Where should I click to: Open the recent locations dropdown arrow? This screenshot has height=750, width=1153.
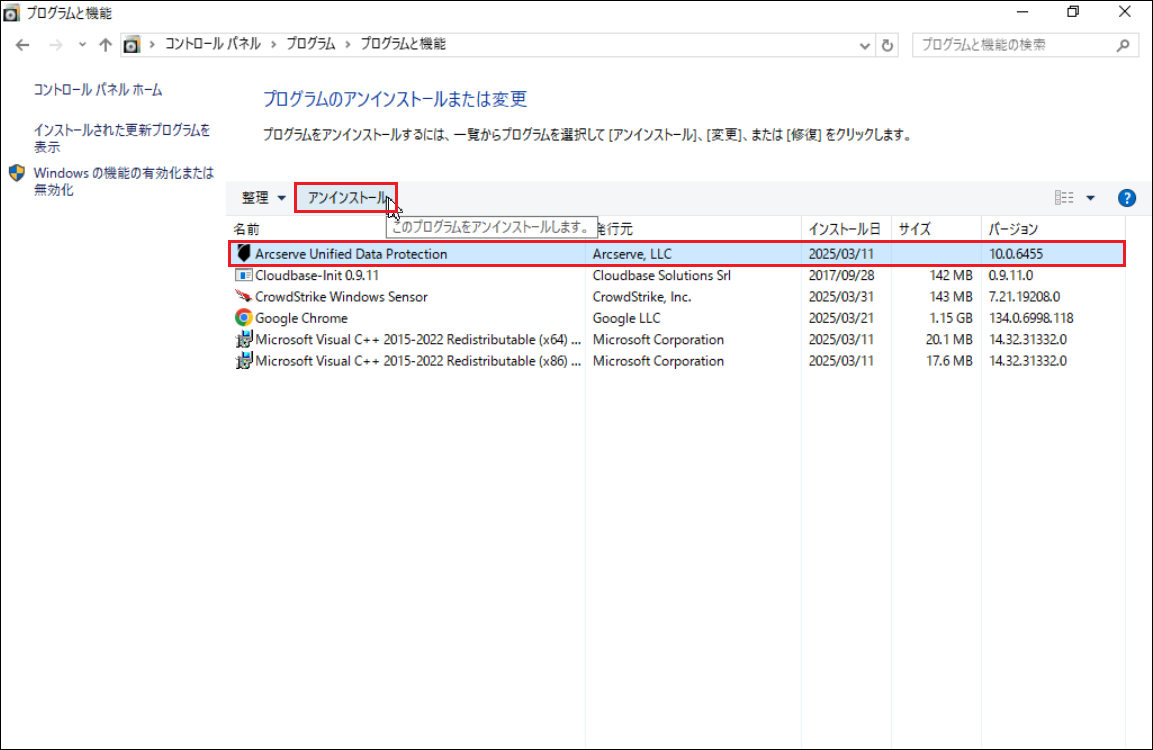pyautogui.click(x=82, y=45)
